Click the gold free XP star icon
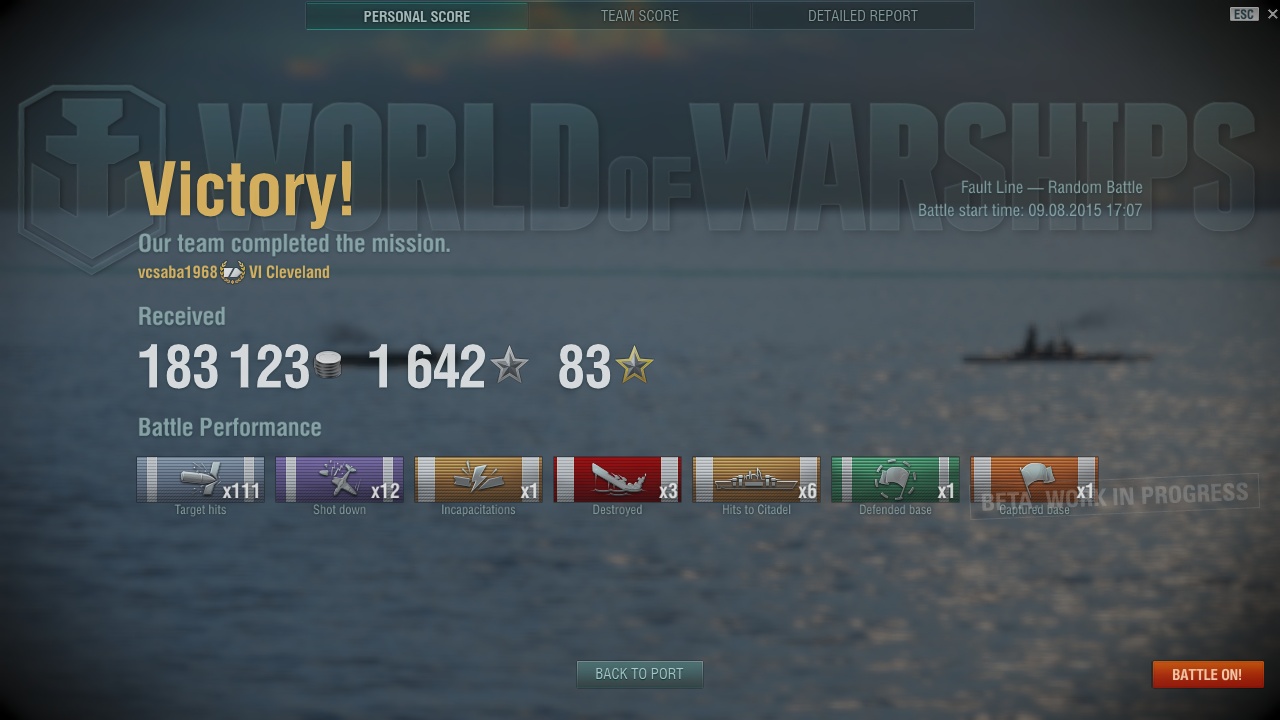The height and width of the screenshot is (720, 1280). point(635,366)
